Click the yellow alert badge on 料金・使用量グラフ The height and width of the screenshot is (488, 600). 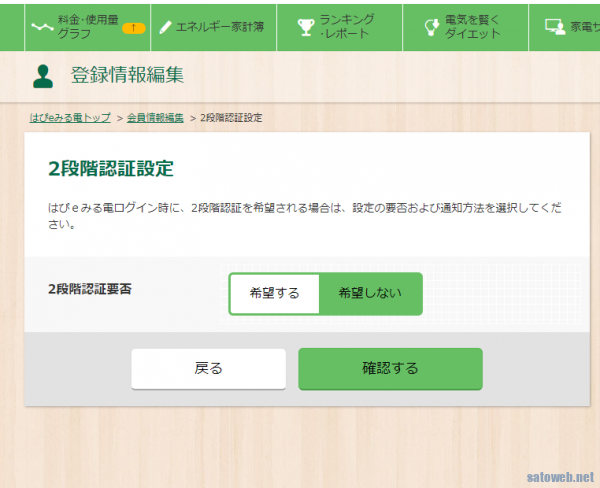coord(133,28)
